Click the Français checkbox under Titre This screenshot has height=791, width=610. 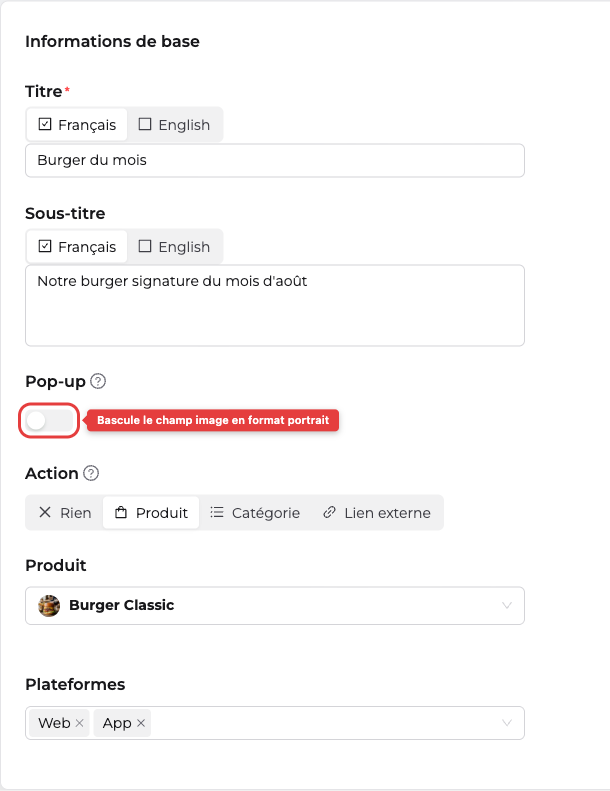(x=45, y=124)
